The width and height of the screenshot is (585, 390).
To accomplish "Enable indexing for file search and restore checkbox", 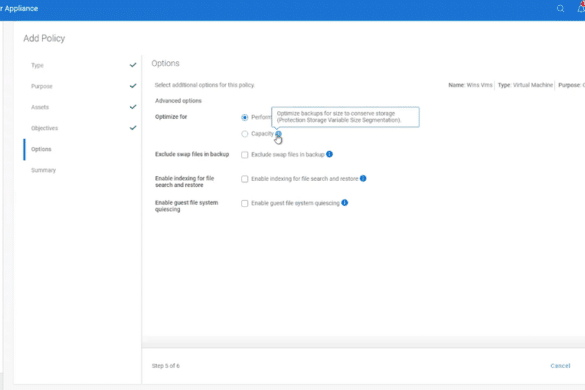I will click(244, 179).
